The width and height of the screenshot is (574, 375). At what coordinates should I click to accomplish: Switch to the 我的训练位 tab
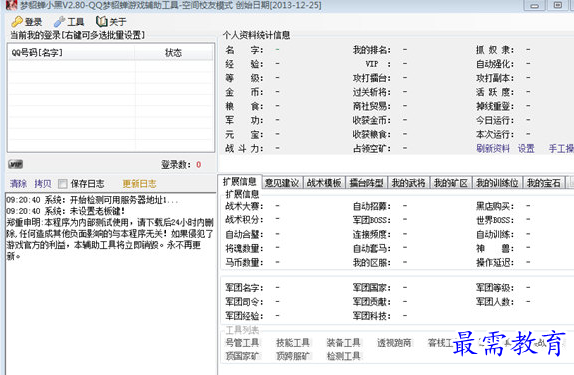coord(497,183)
